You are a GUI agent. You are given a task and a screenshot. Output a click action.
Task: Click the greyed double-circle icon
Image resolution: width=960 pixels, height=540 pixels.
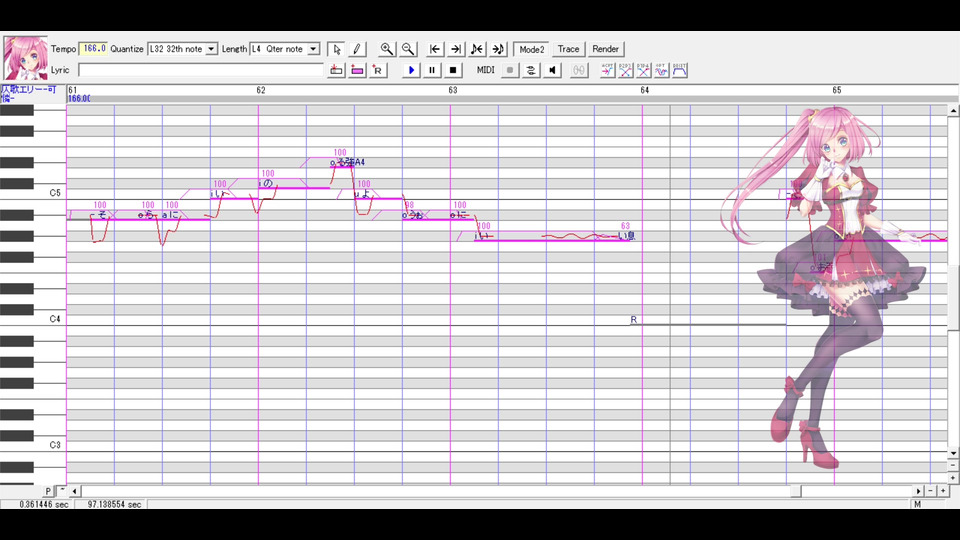pos(579,70)
